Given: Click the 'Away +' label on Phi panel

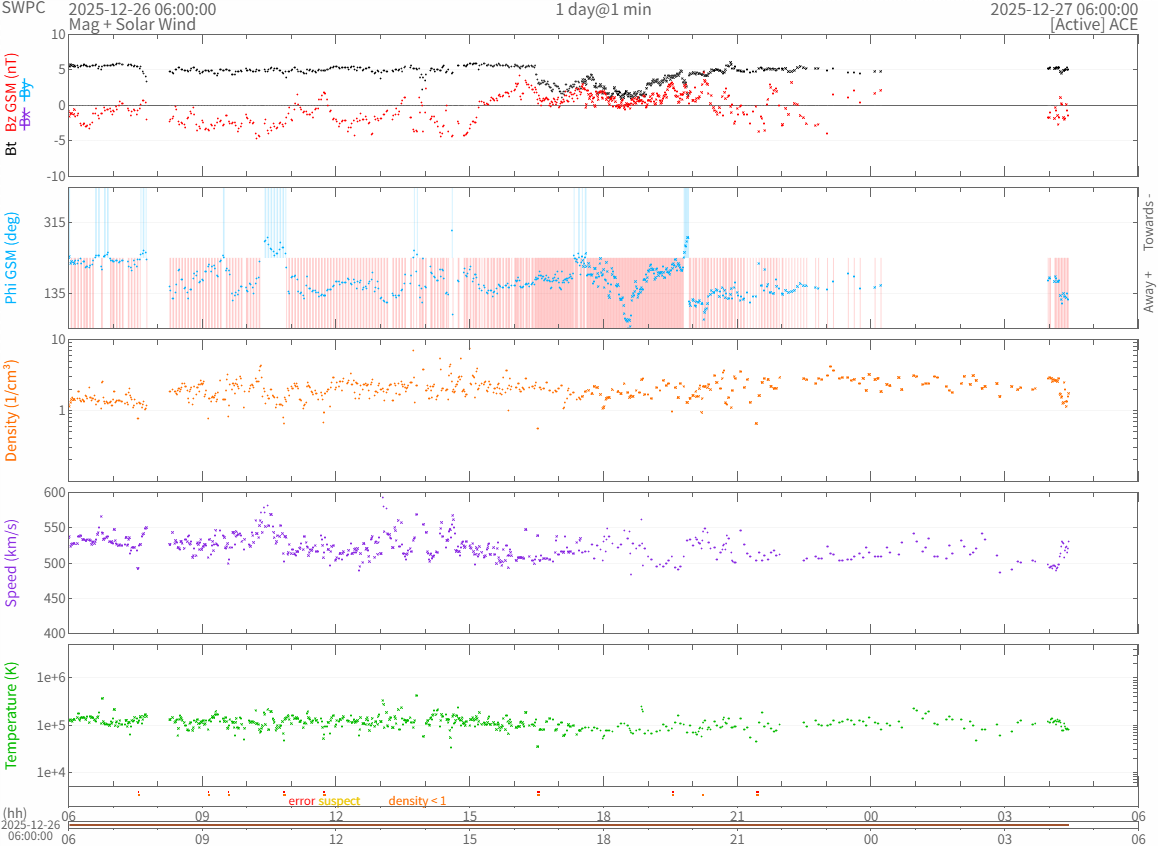Looking at the screenshot, I should [x=1148, y=291].
